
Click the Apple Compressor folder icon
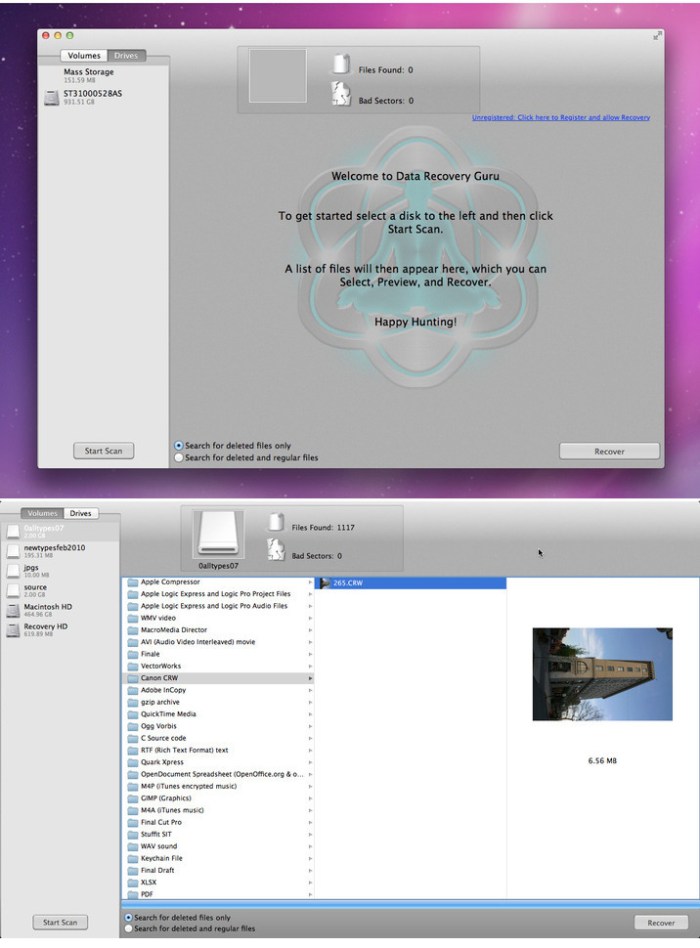point(133,582)
